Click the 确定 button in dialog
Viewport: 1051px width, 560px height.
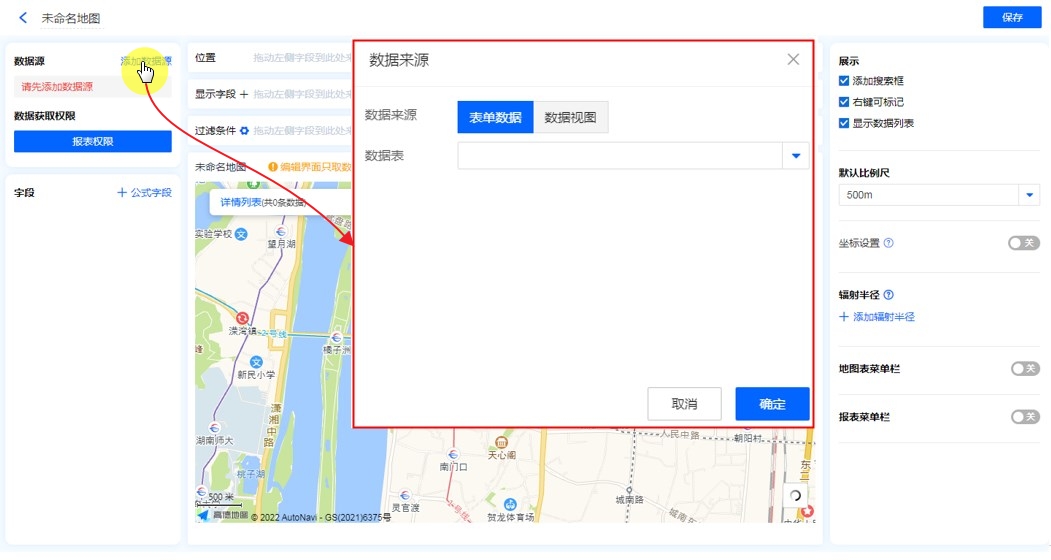pyautogui.click(x=772, y=404)
